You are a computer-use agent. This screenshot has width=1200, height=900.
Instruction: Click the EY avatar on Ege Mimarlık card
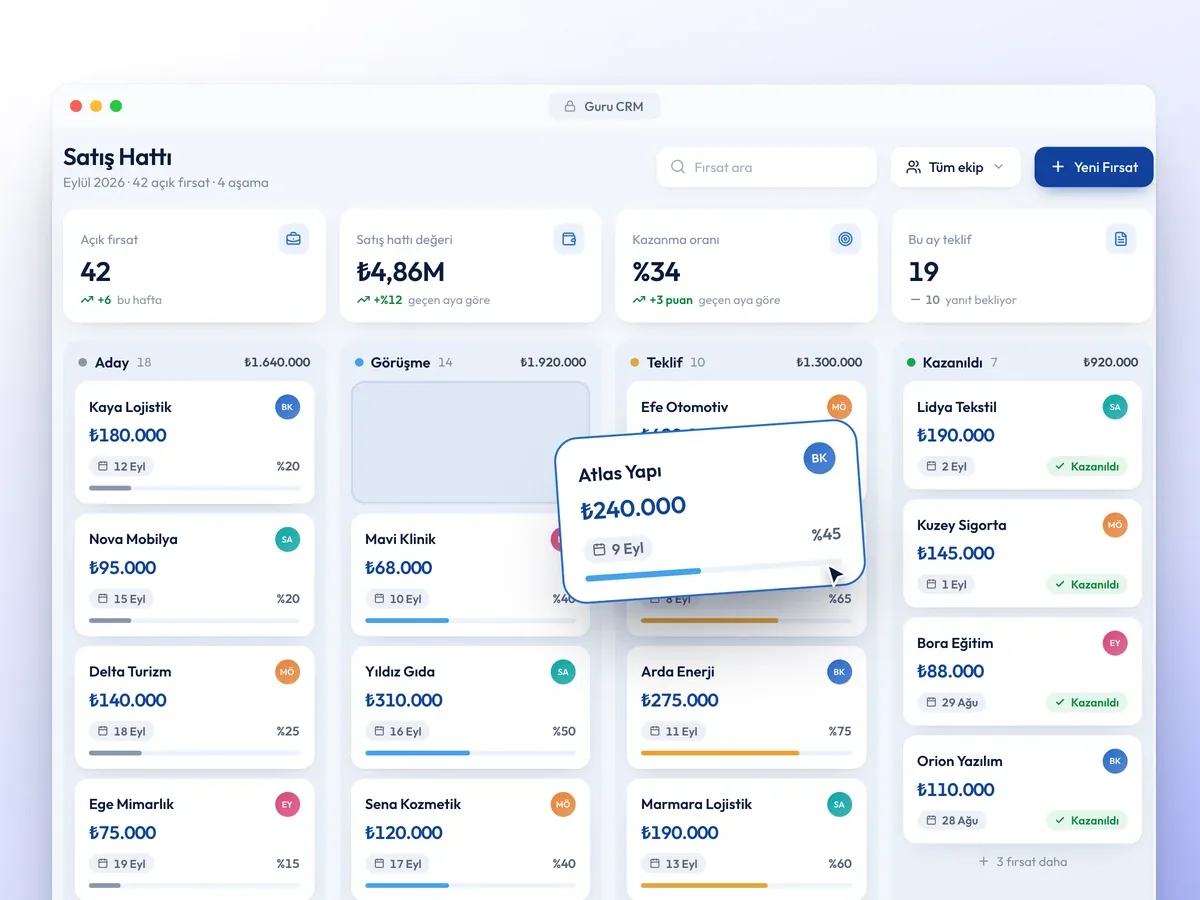point(287,804)
